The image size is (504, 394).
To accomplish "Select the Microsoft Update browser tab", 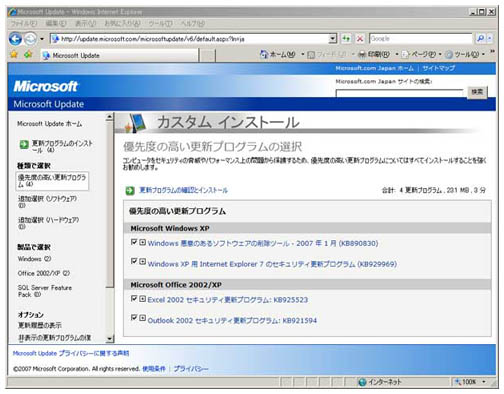I will [119, 55].
